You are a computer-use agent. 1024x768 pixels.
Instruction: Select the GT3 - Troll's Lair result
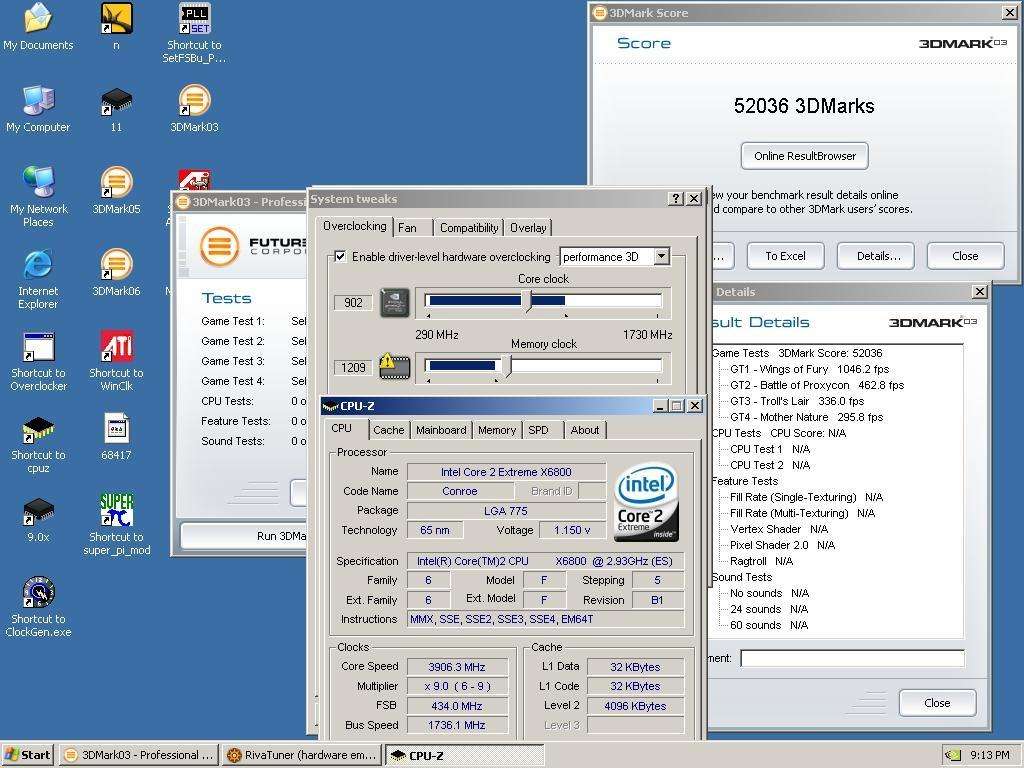click(797, 401)
